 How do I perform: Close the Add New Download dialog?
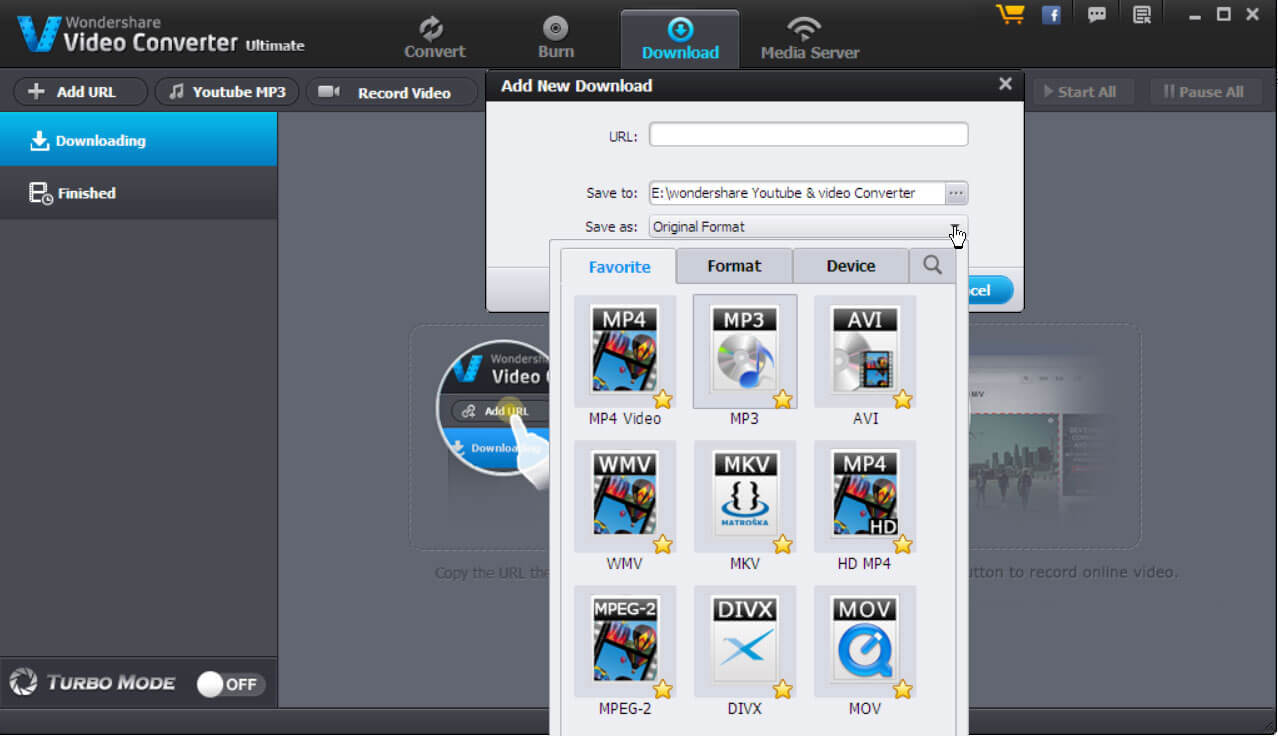(1006, 84)
